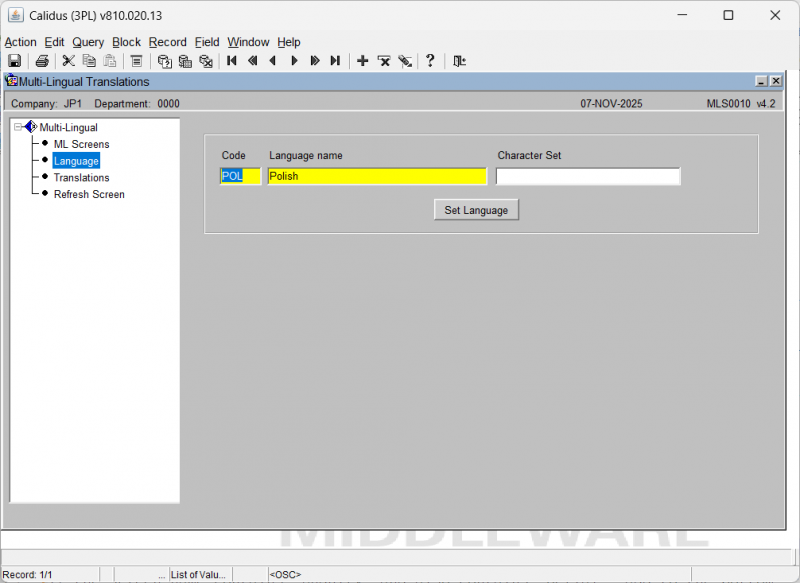Open the Record menu
The height and width of the screenshot is (583, 800).
pos(167,42)
